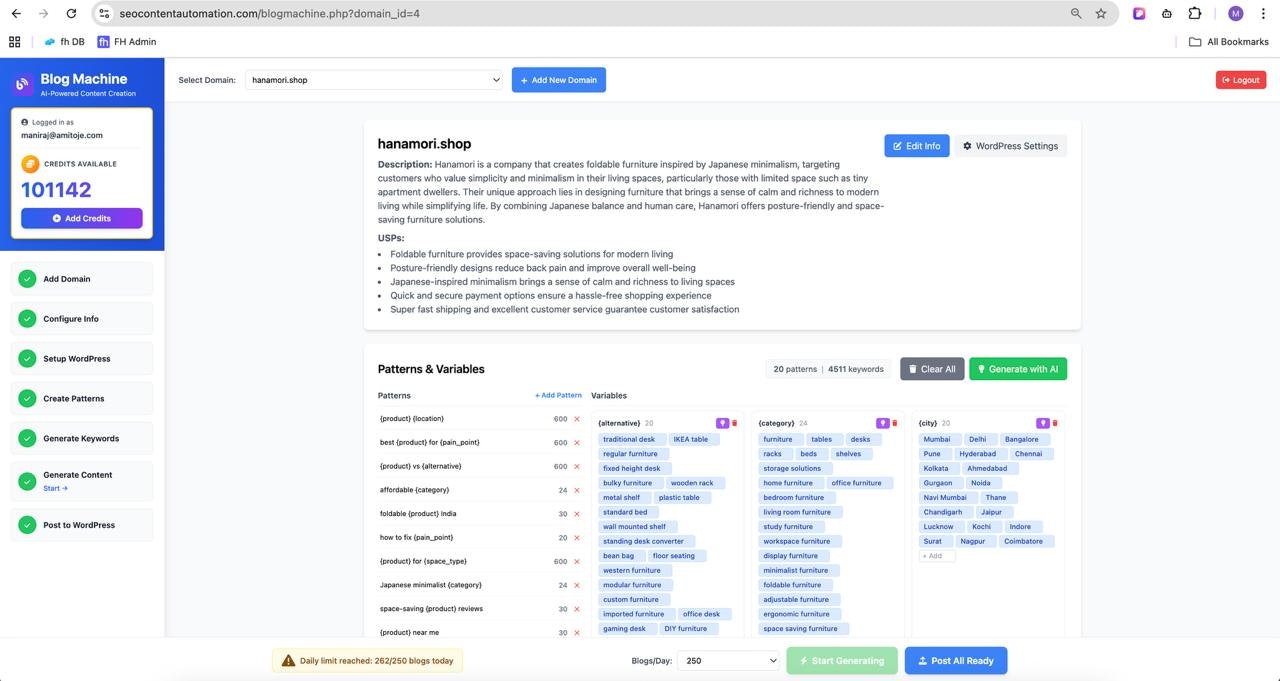The image size is (1280, 681).
Task: Remove the affordable {category} pattern with its X
Action: pyautogui.click(x=576, y=489)
